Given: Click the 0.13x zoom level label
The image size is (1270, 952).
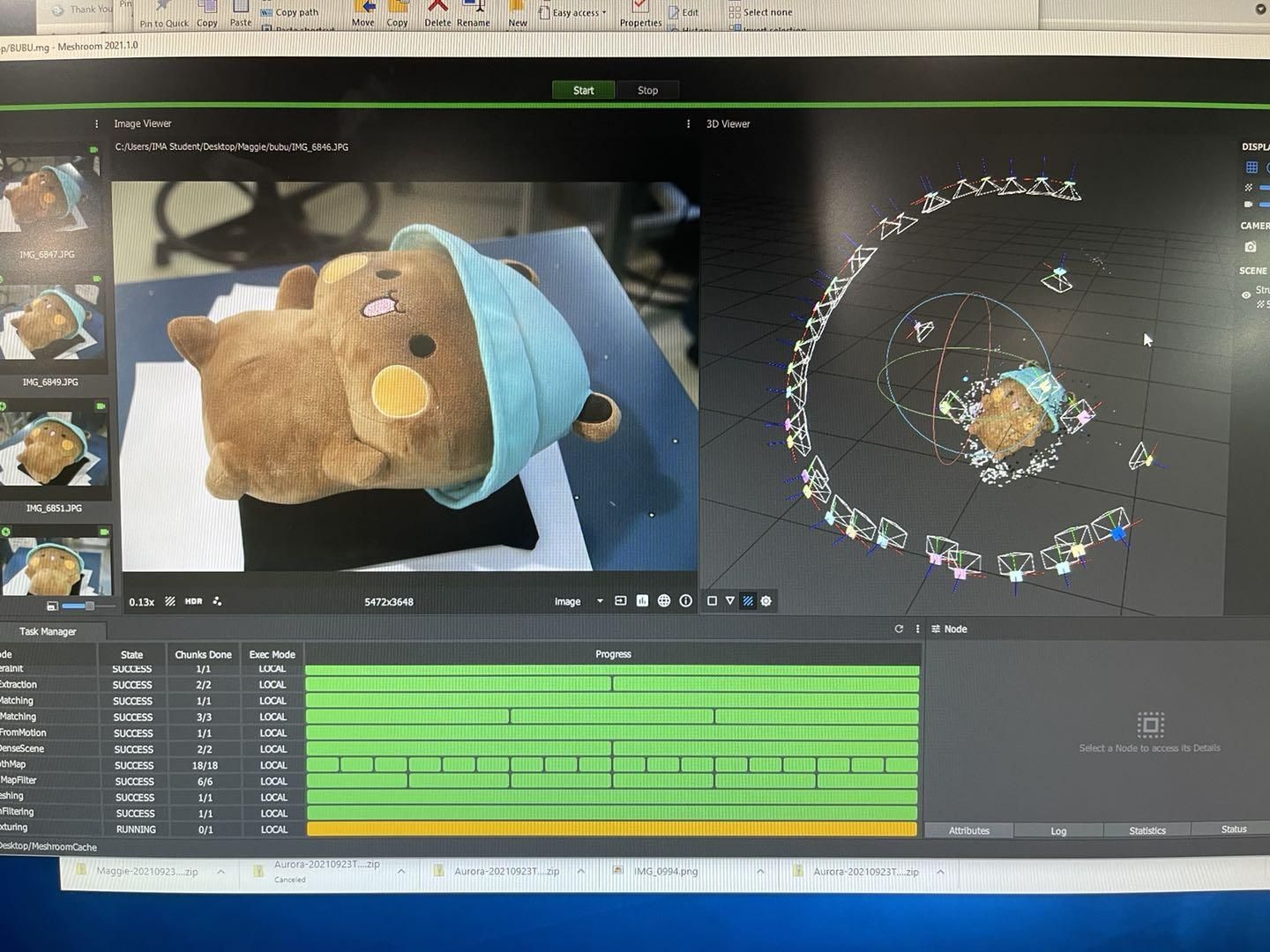Looking at the screenshot, I should (x=141, y=602).
